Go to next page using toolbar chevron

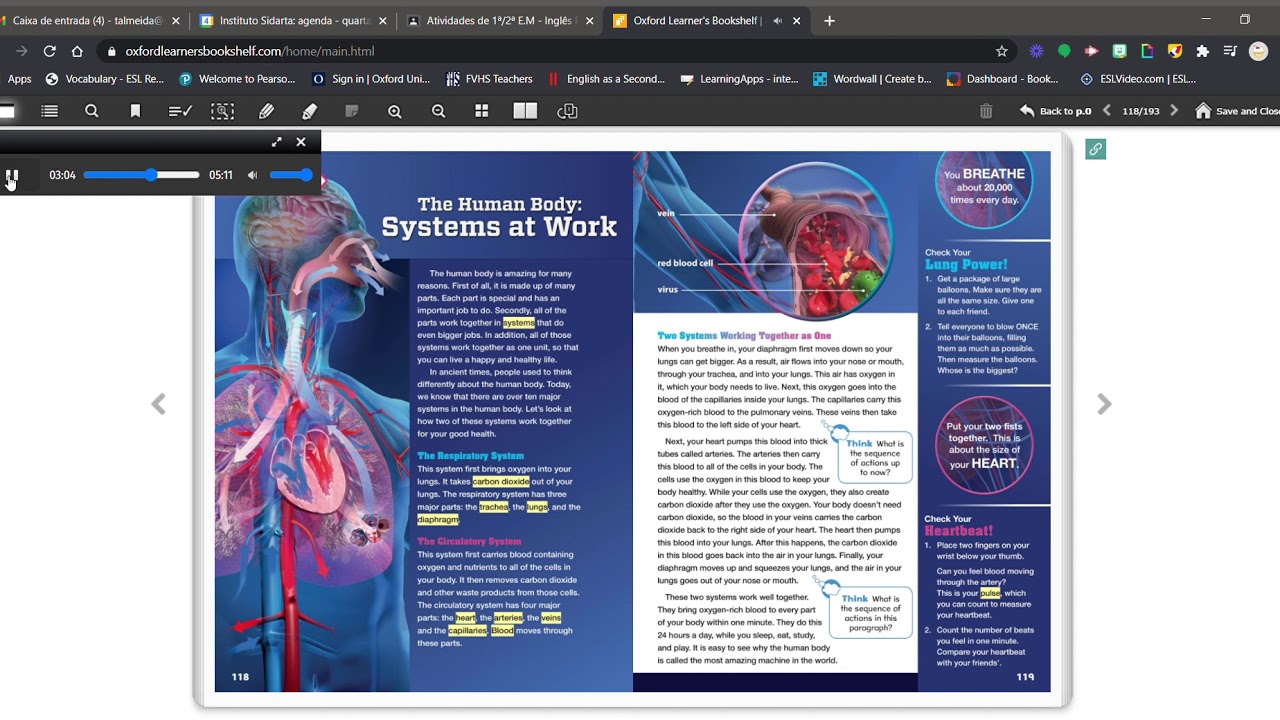click(x=1174, y=111)
